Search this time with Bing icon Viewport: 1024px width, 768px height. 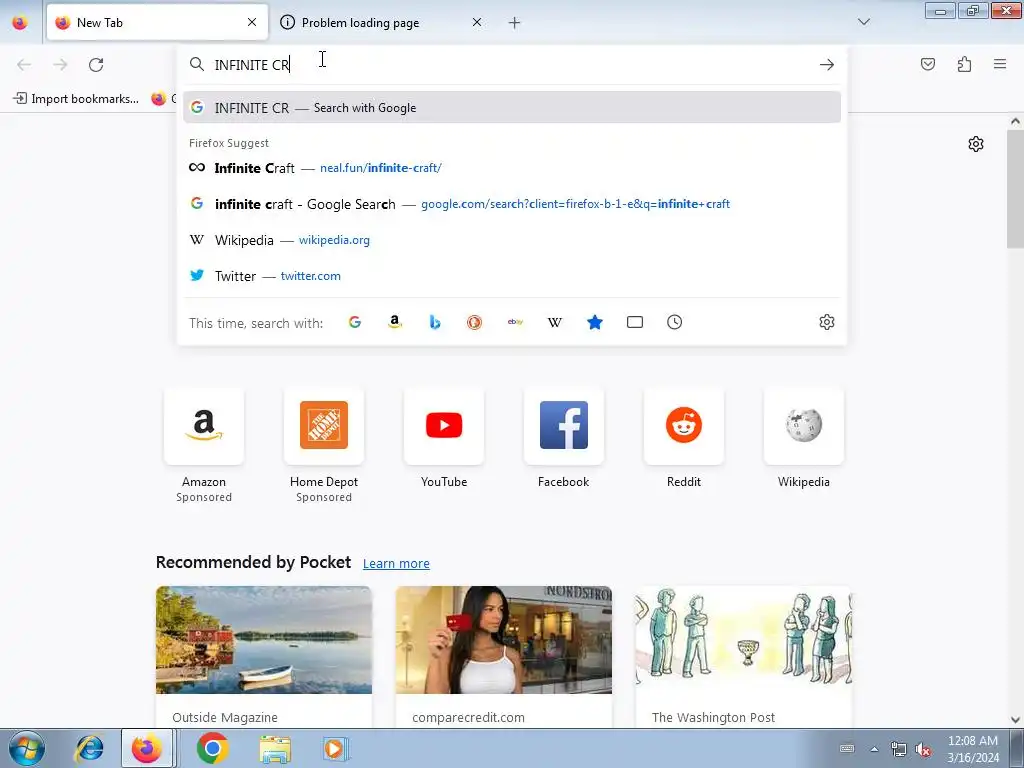(x=435, y=322)
